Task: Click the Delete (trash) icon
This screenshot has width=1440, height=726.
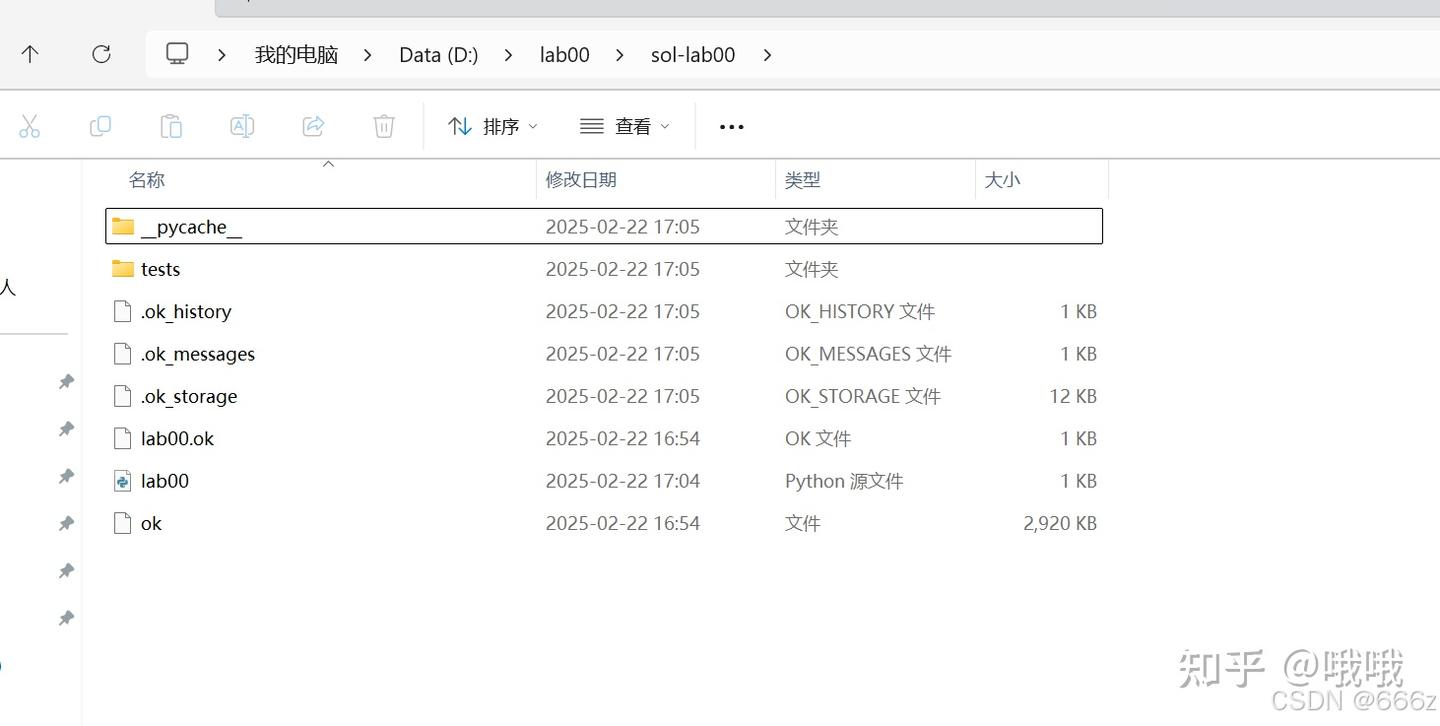Action: (384, 126)
